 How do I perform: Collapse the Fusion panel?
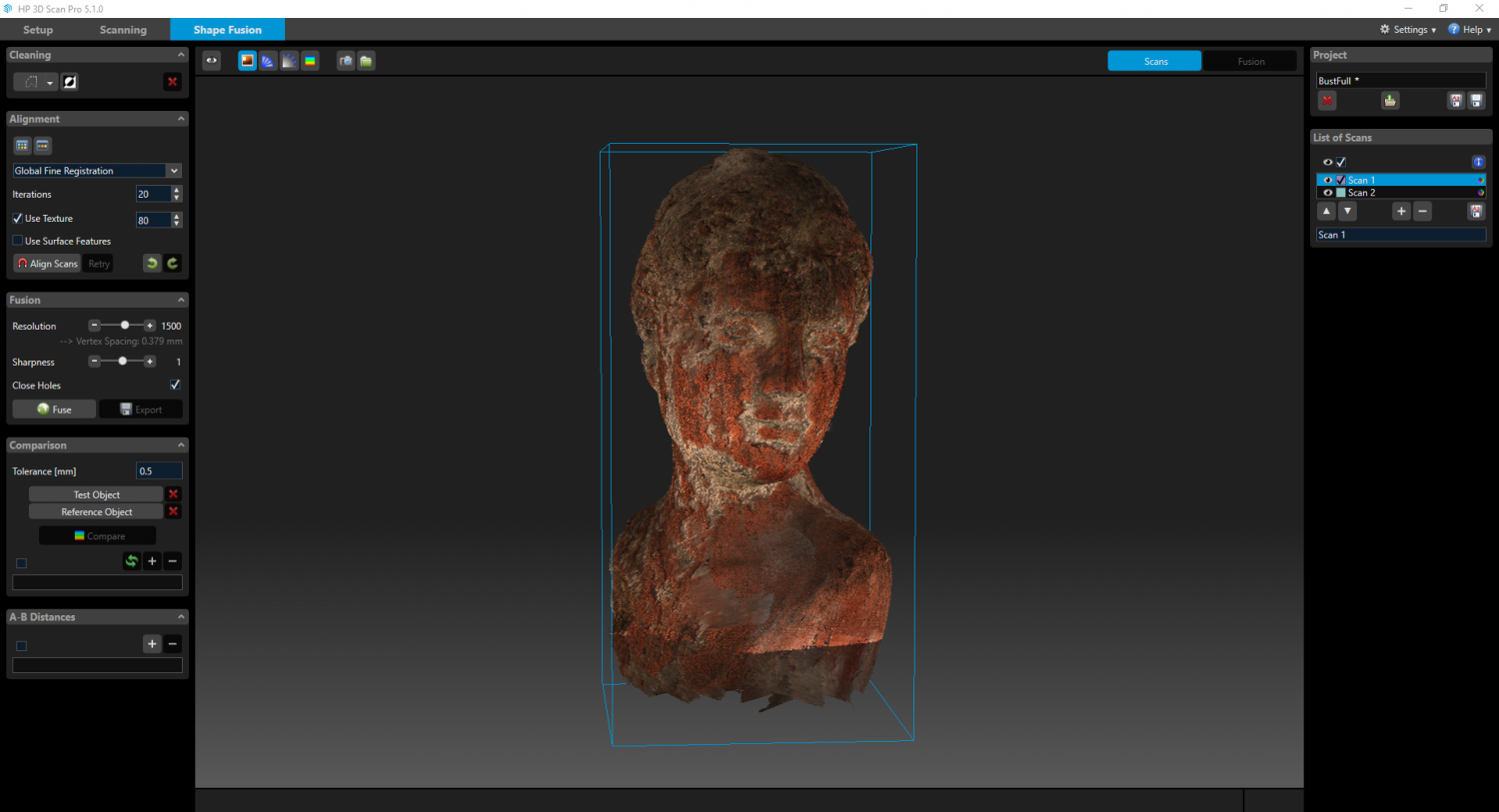click(181, 300)
